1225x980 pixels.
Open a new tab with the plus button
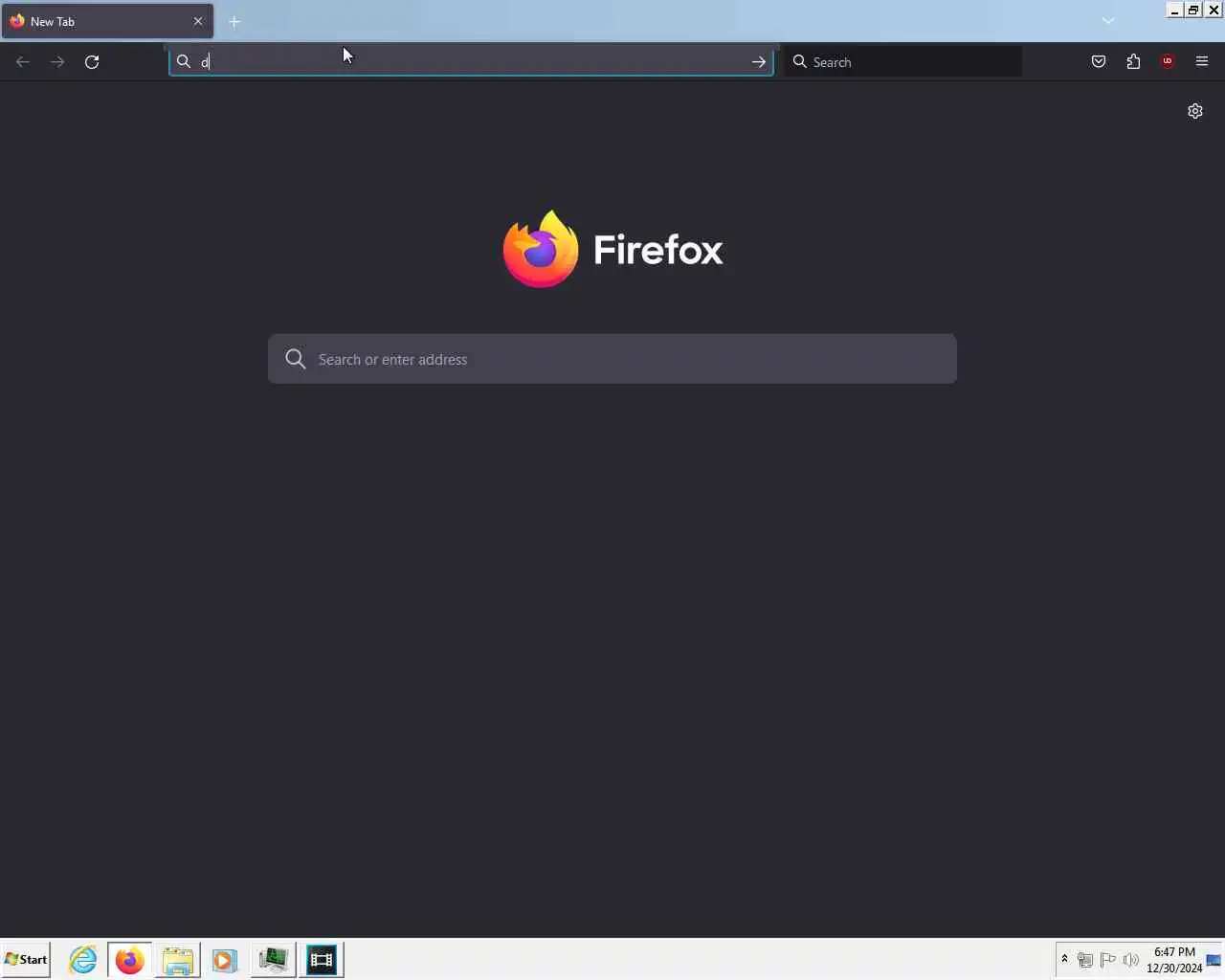point(234,21)
